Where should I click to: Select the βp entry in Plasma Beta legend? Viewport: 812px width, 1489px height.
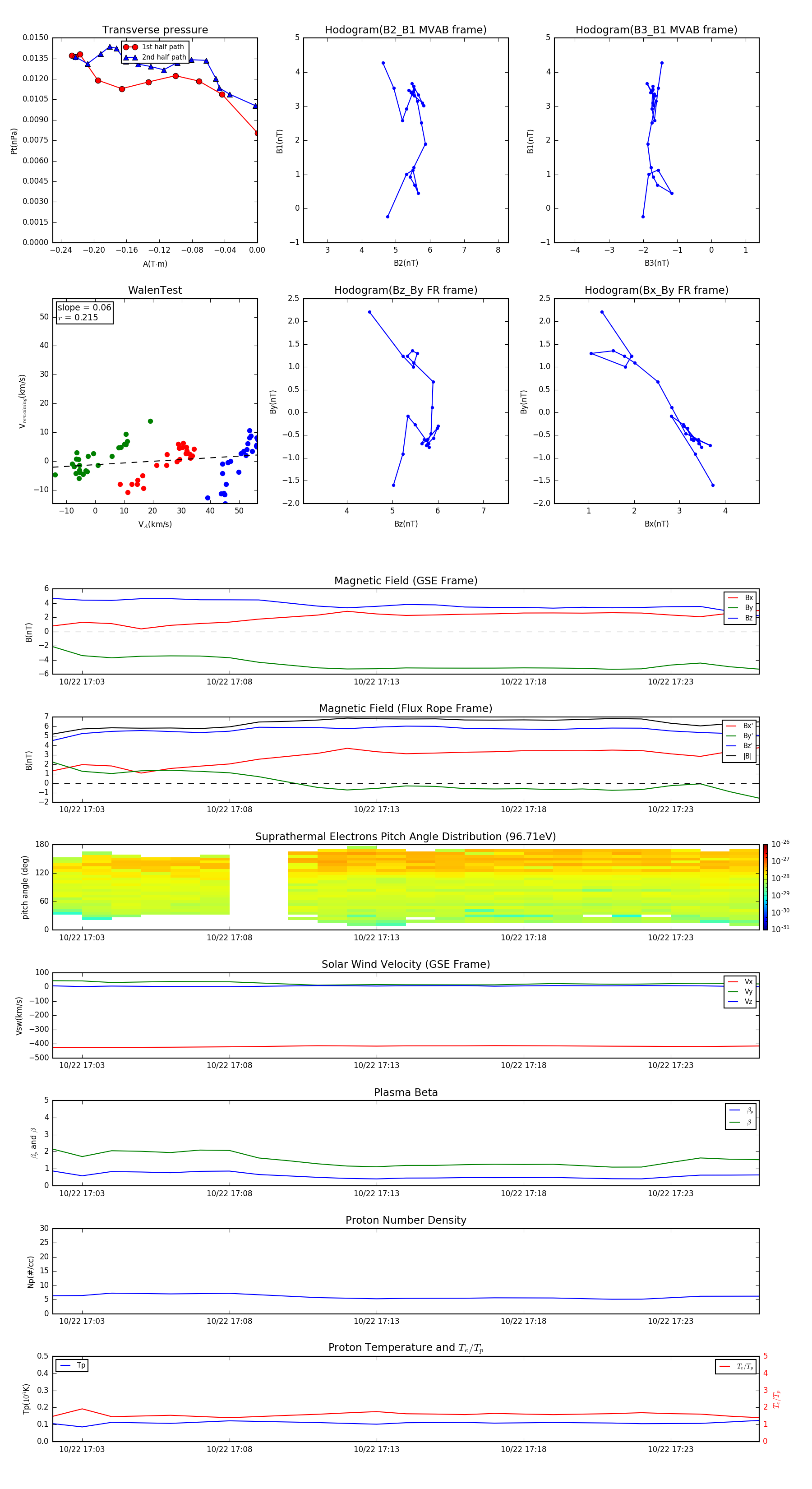click(742, 1110)
